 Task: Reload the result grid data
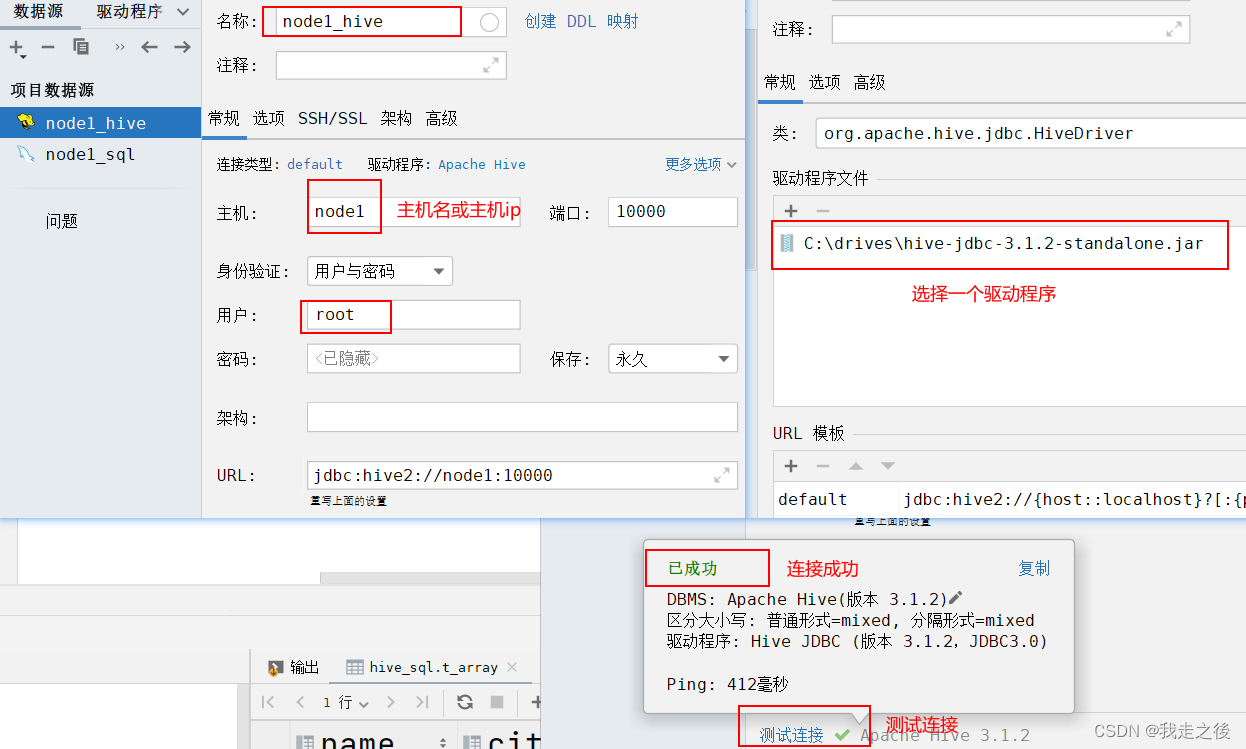point(465,702)
